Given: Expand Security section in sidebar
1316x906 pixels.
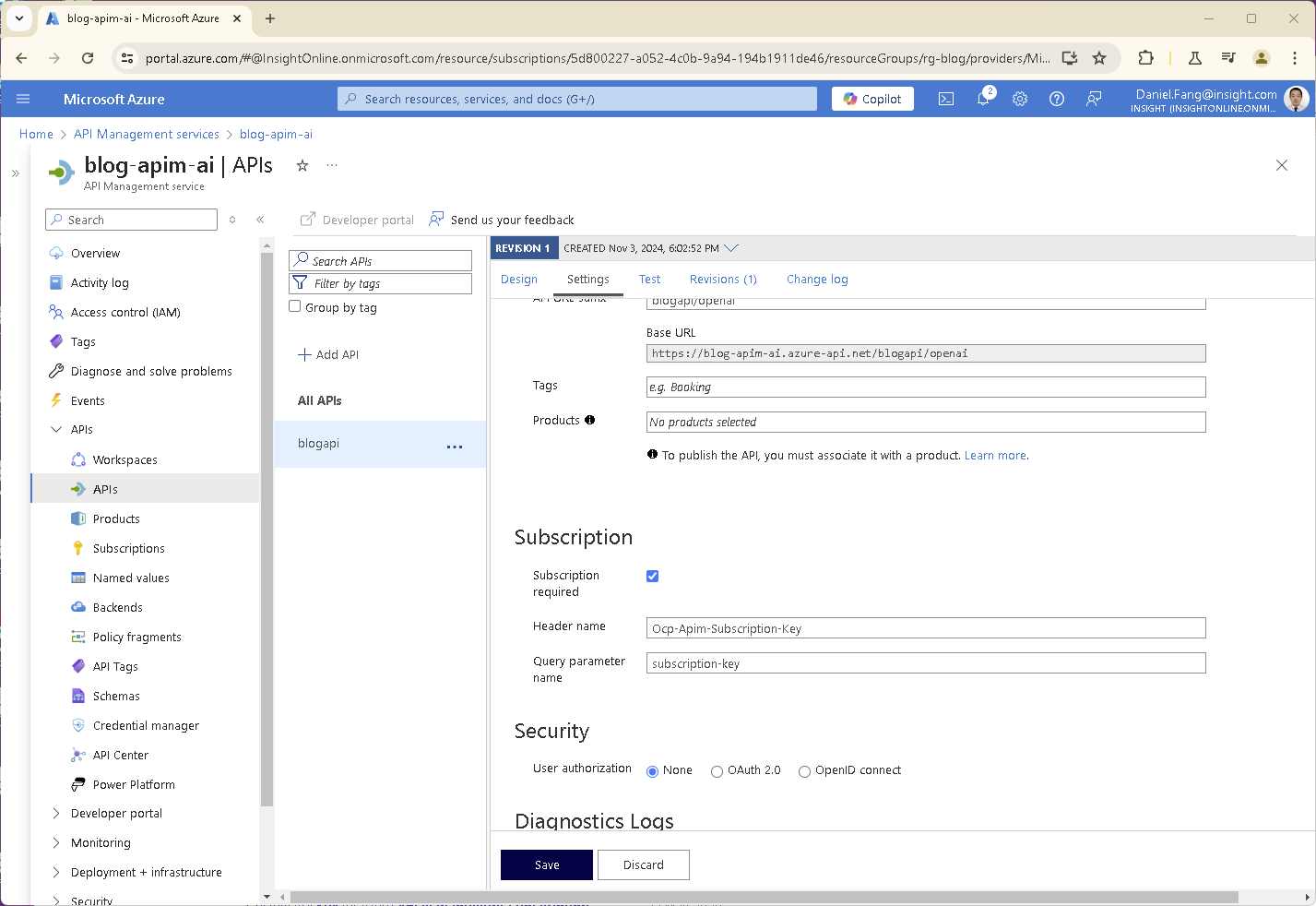Looking at the screenshot, I should pyautogui.click(x=56, y=900).
